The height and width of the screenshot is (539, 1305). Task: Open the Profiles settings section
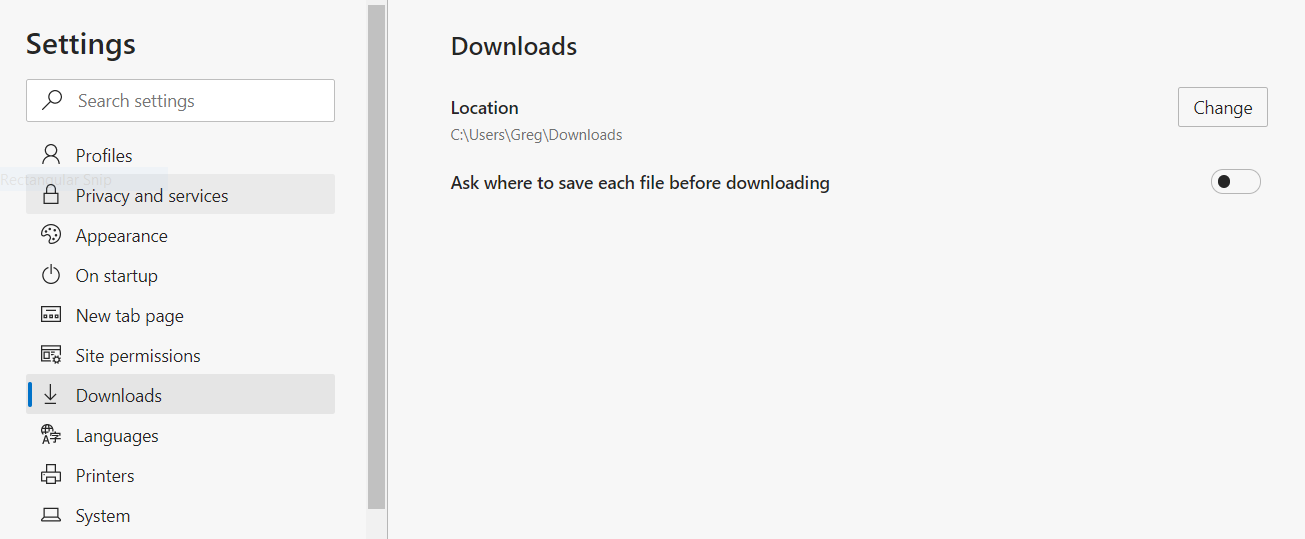180,155
